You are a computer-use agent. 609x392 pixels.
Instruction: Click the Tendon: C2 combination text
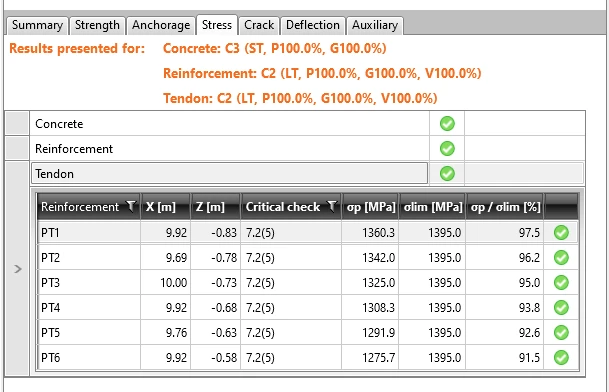(300, 98)
